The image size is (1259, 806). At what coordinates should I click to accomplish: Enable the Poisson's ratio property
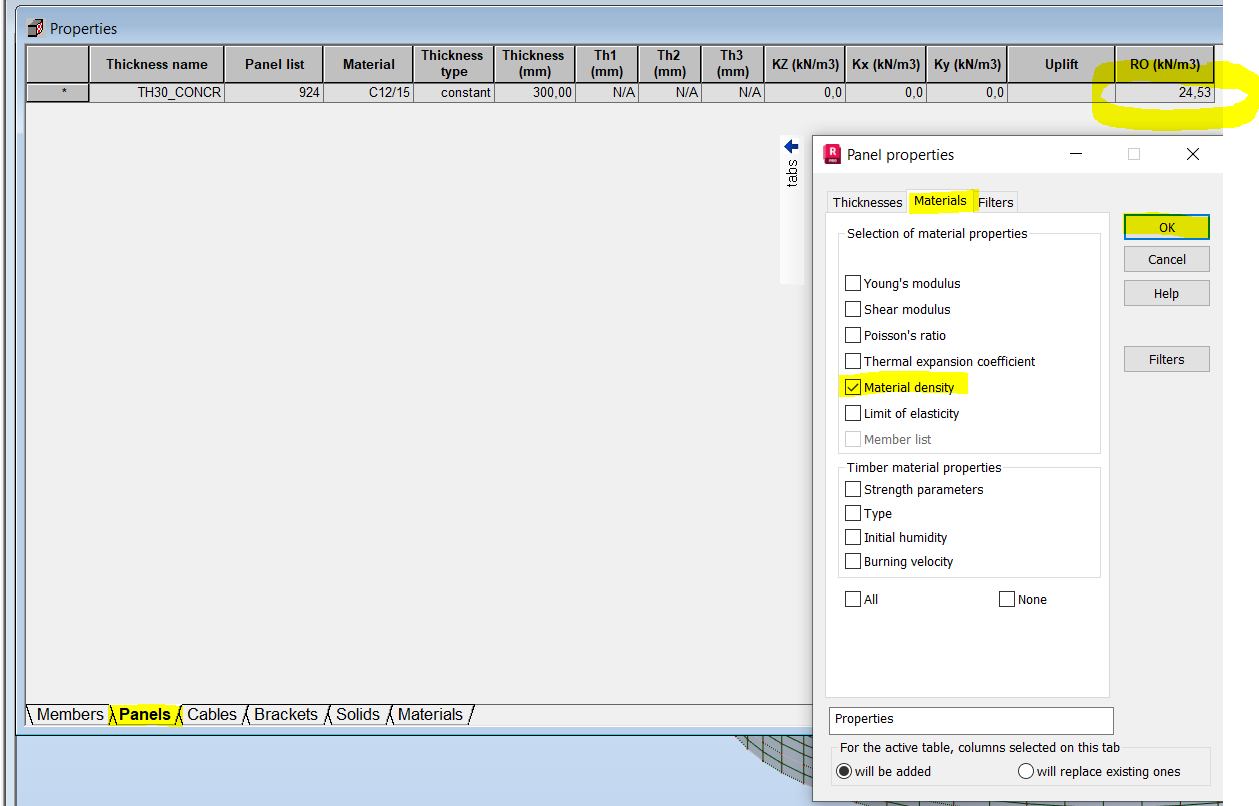(853, 335)
